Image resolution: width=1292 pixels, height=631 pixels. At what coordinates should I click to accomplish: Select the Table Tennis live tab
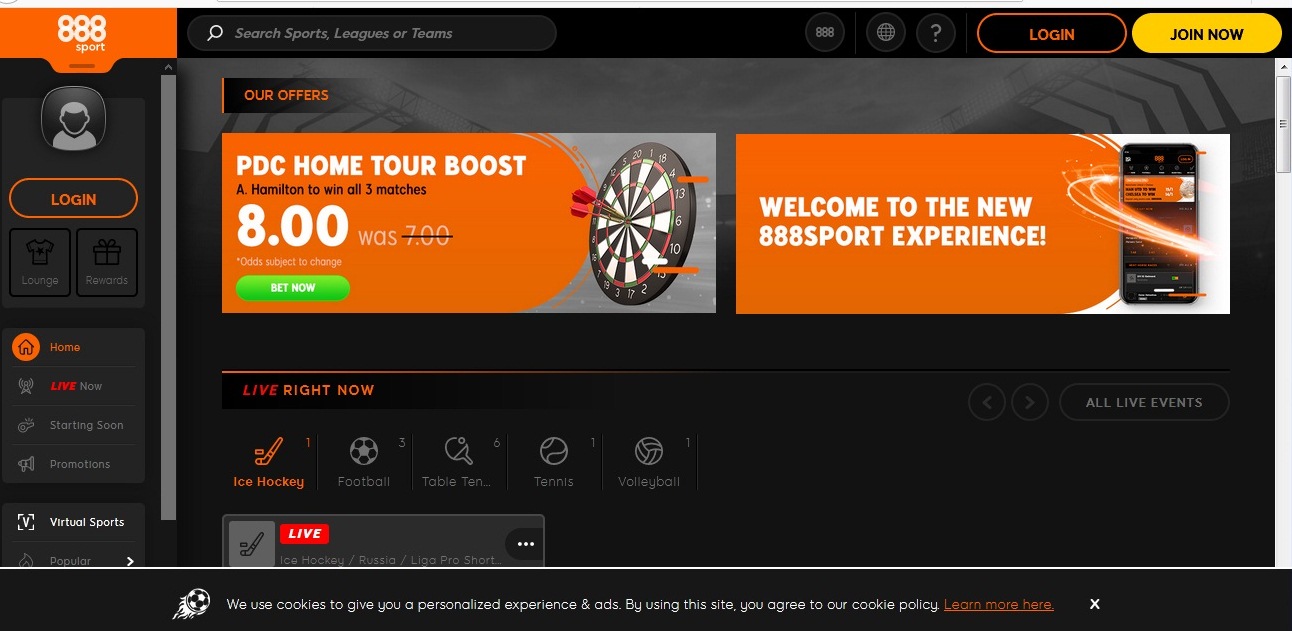458,462
